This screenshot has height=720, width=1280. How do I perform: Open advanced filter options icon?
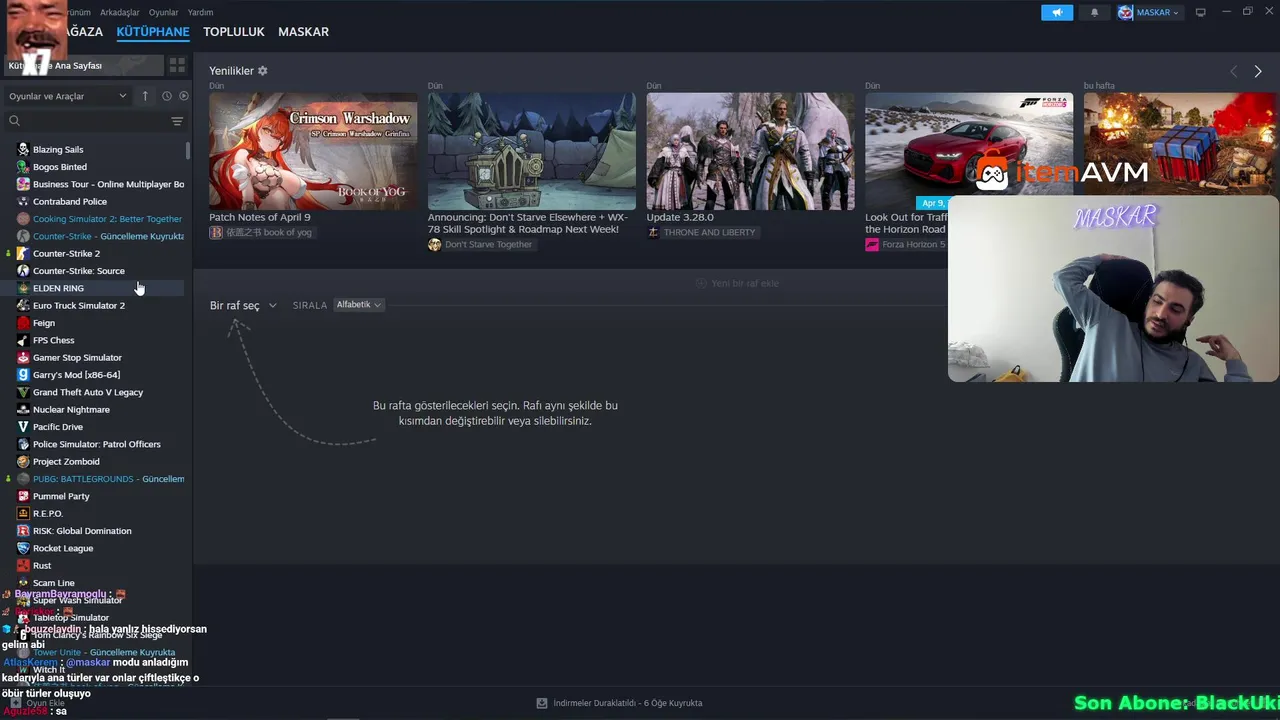pyautogui.click(x=177, y=121)
